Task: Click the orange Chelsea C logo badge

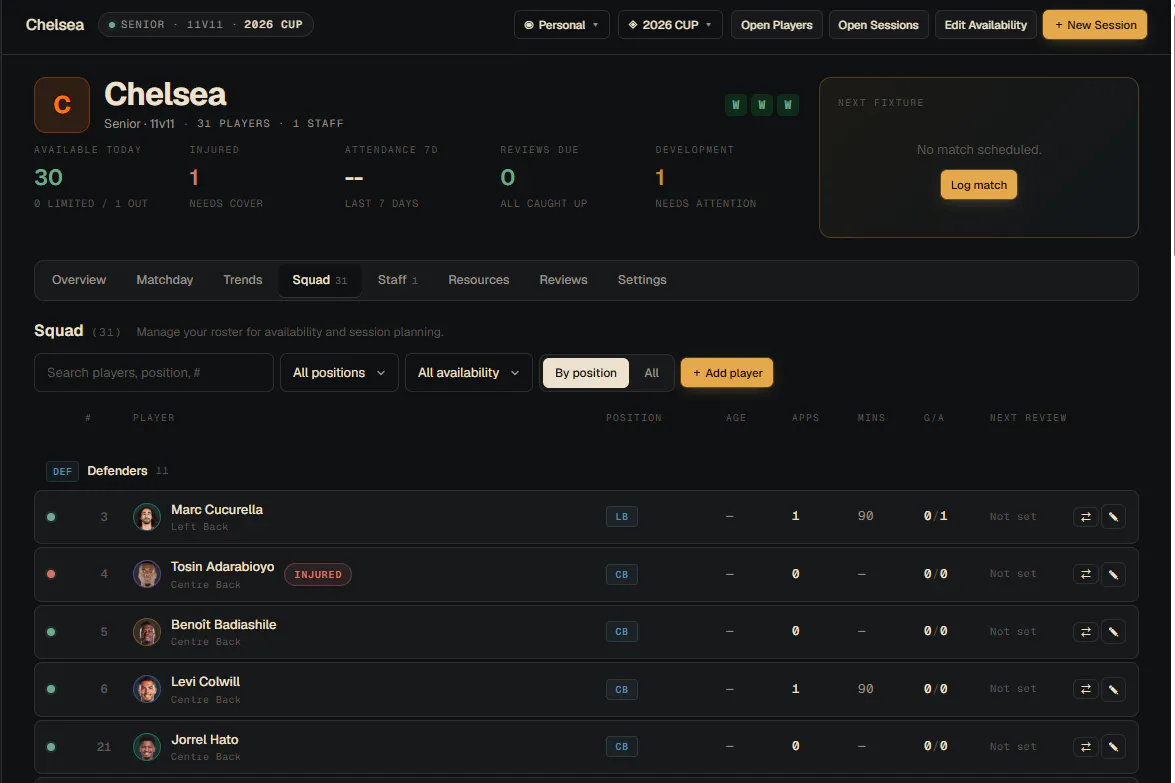Action: [62, 105]
